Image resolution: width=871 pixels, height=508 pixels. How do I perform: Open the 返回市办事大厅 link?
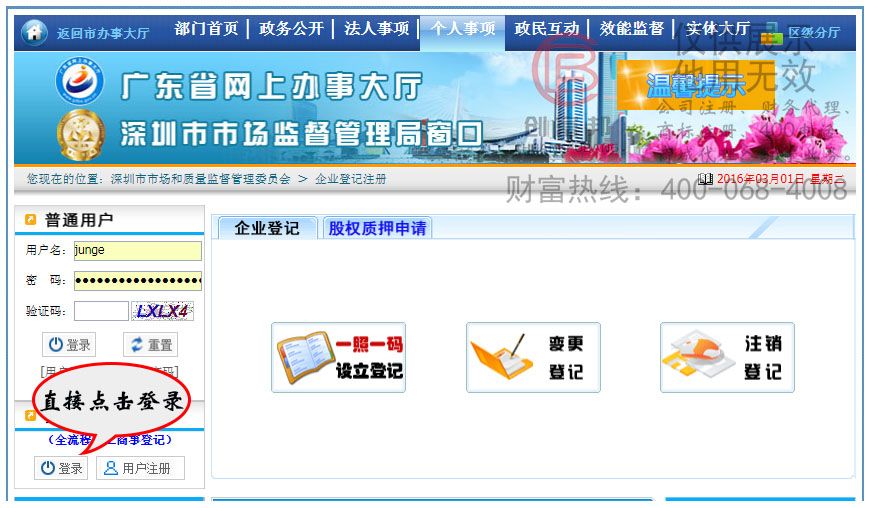tap(103, 33)
